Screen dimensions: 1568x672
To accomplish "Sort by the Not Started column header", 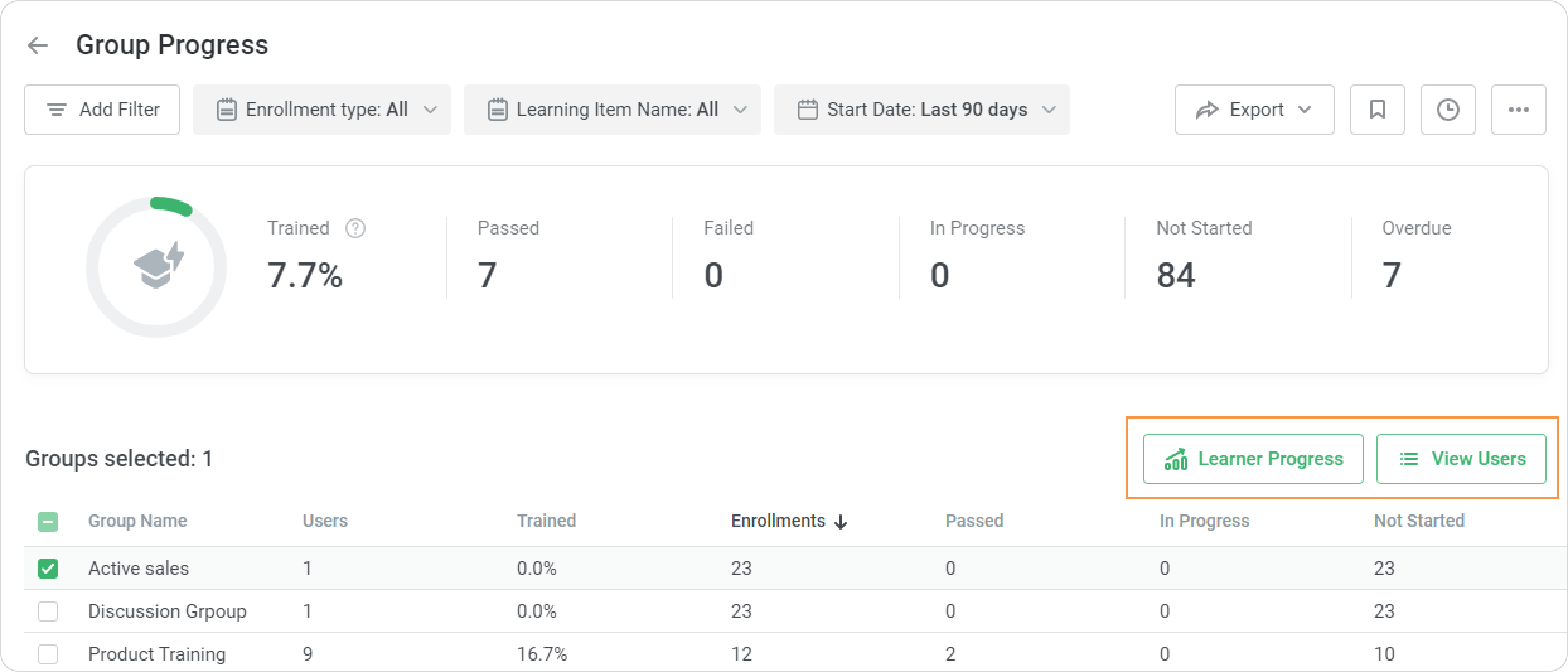I will tap(1419, 521).
